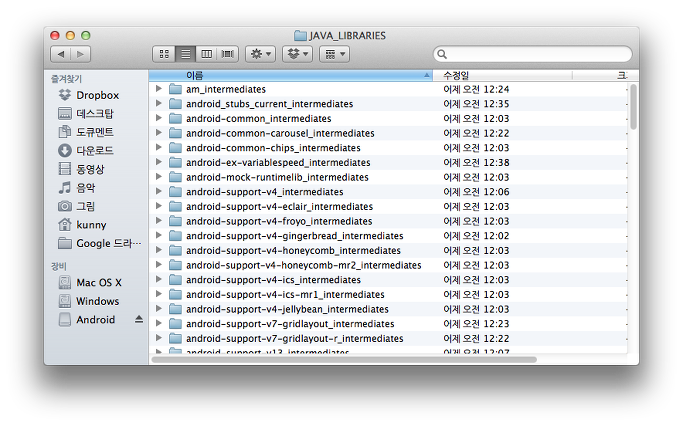Open the Dropbox toolbar menu
The height and width of the screenshot is (426, 683).
click(298, 54)
